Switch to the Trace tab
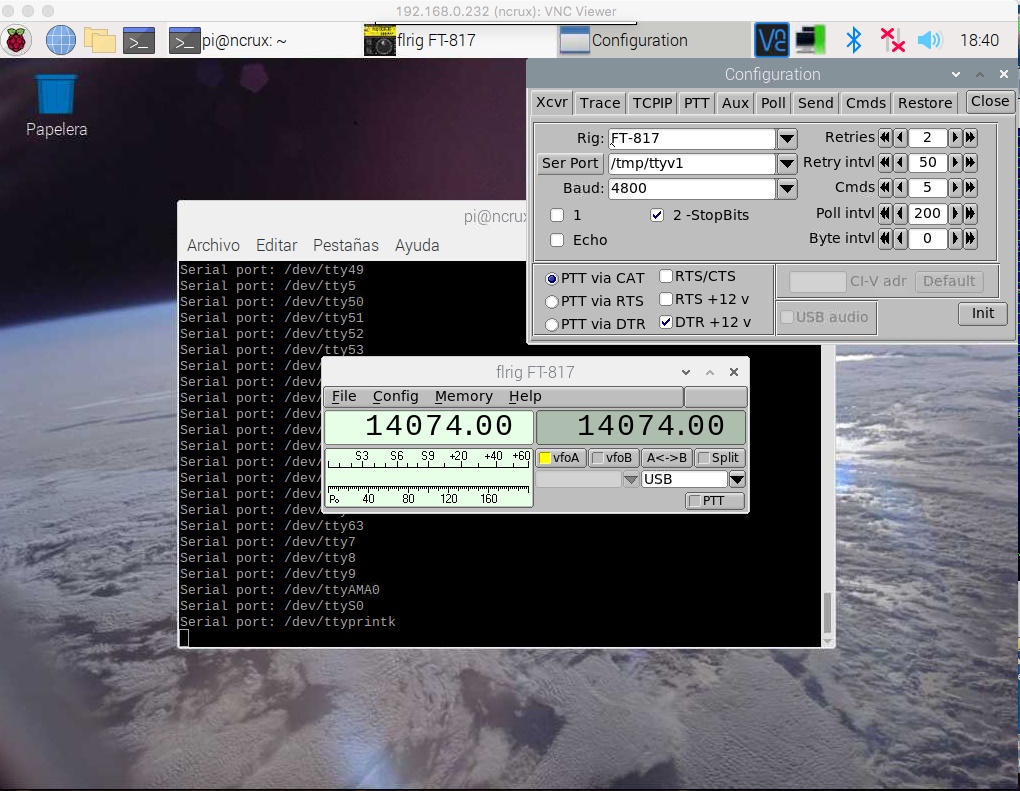 click(x=600, y=103)
